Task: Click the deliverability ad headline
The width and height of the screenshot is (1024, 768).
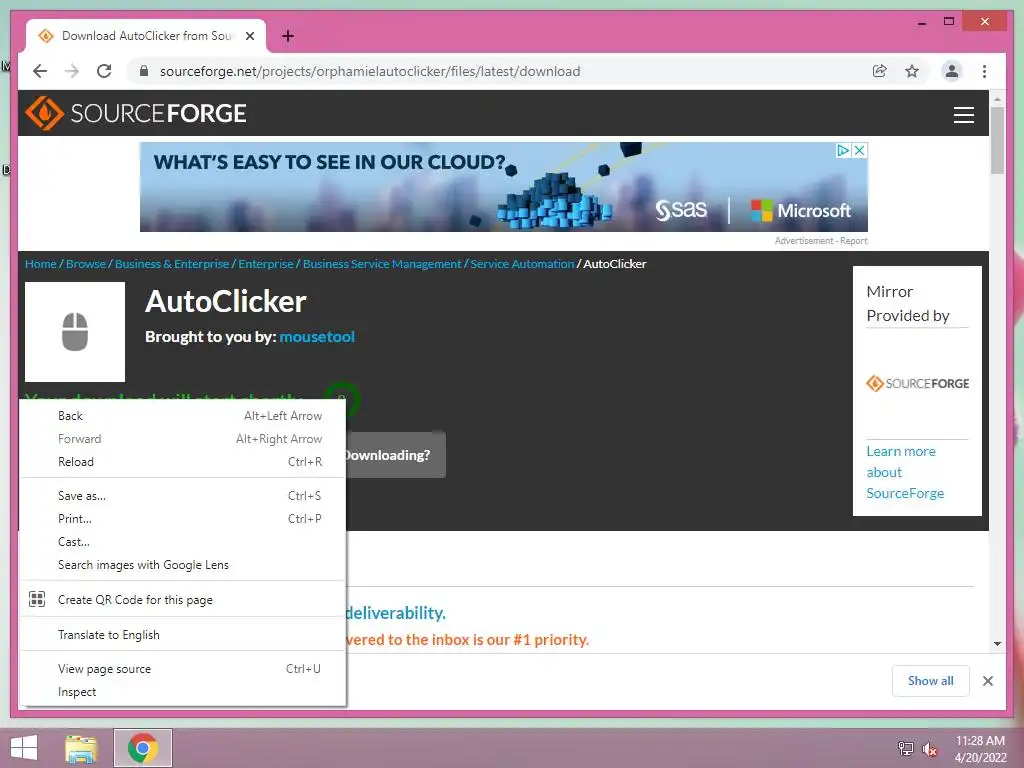Action: 396,613
